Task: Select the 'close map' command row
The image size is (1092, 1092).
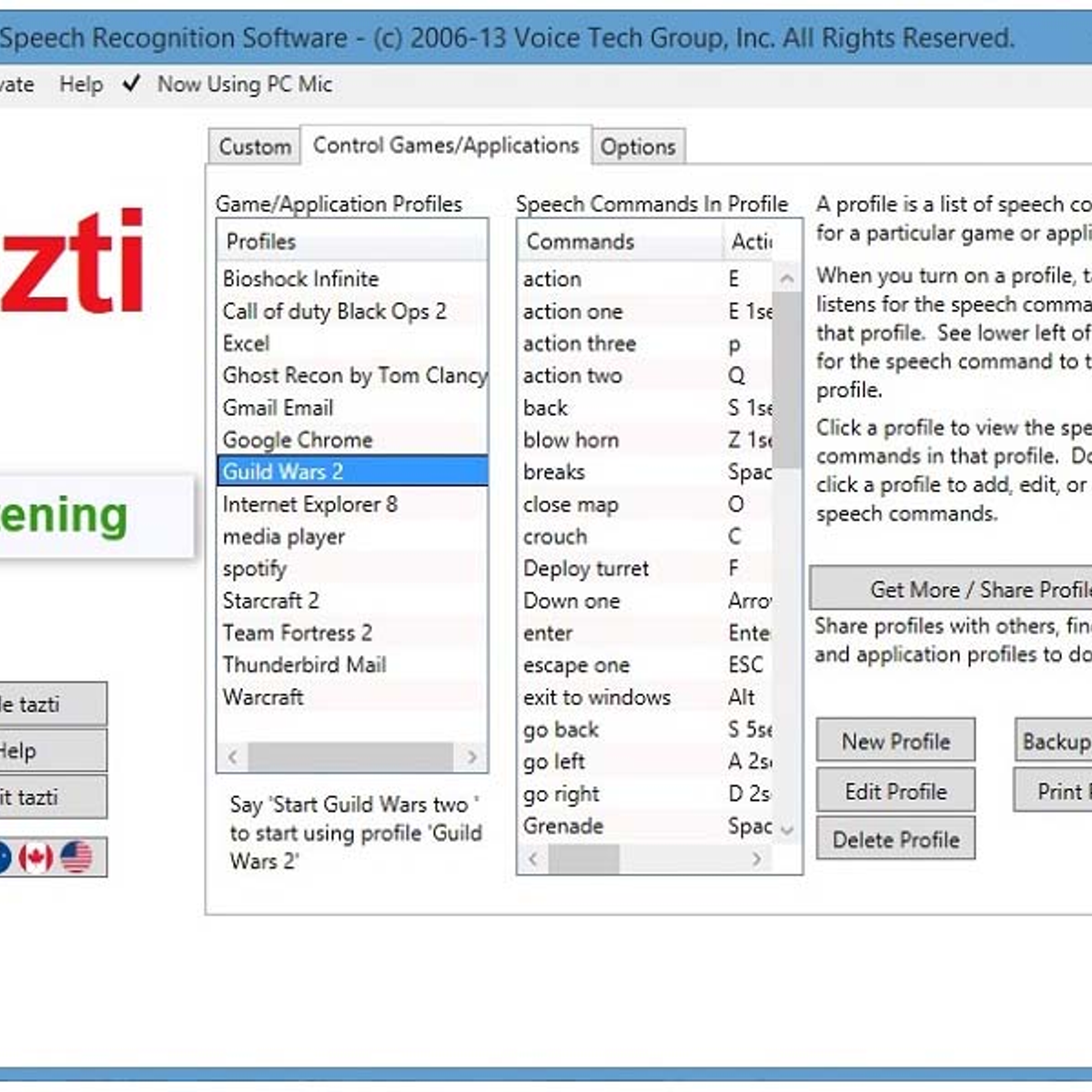Action: pyautogui.click(x=645, y=504)
